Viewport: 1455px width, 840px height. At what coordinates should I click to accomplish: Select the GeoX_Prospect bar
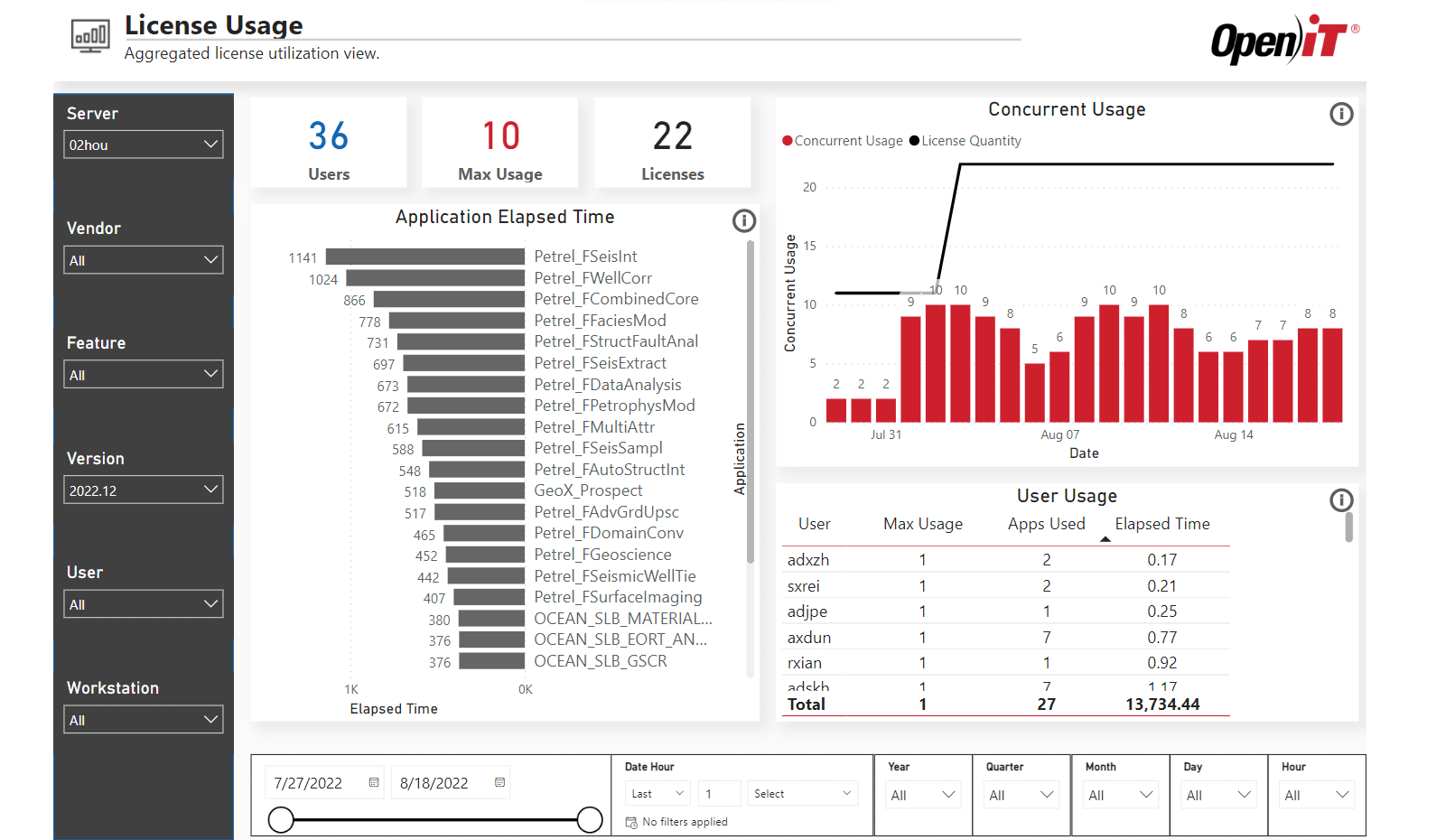click(x=480, y=490)
